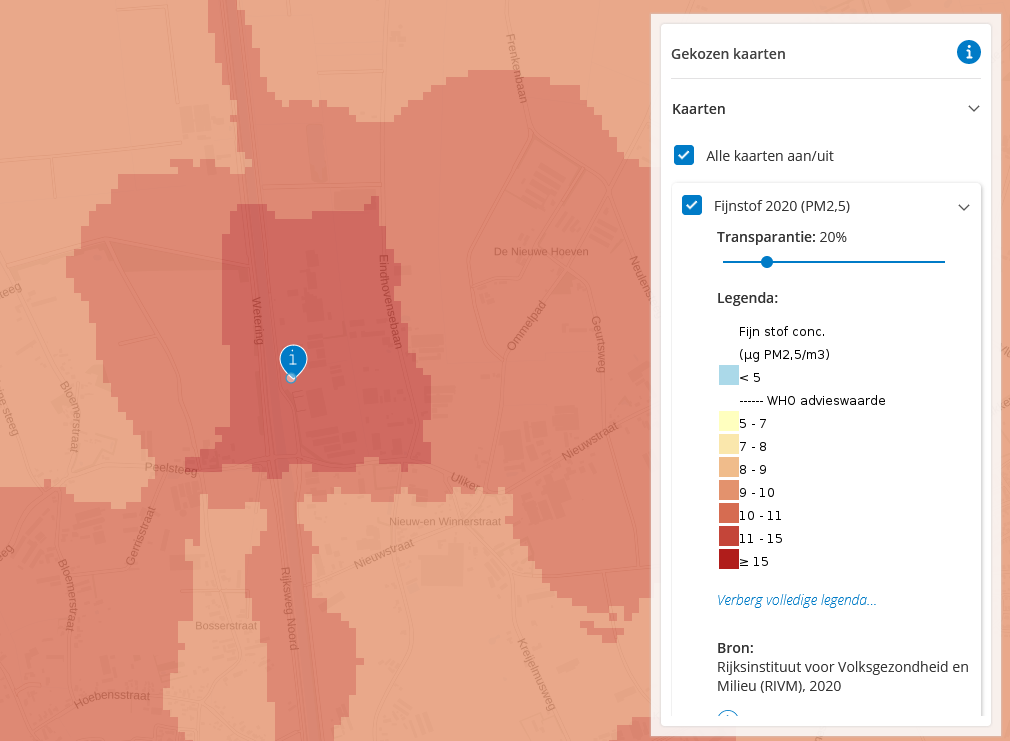
Task: Uncheck the Fijnstof 2020 (PM2,5) layer checkbox
Action: tap(691, 205)
